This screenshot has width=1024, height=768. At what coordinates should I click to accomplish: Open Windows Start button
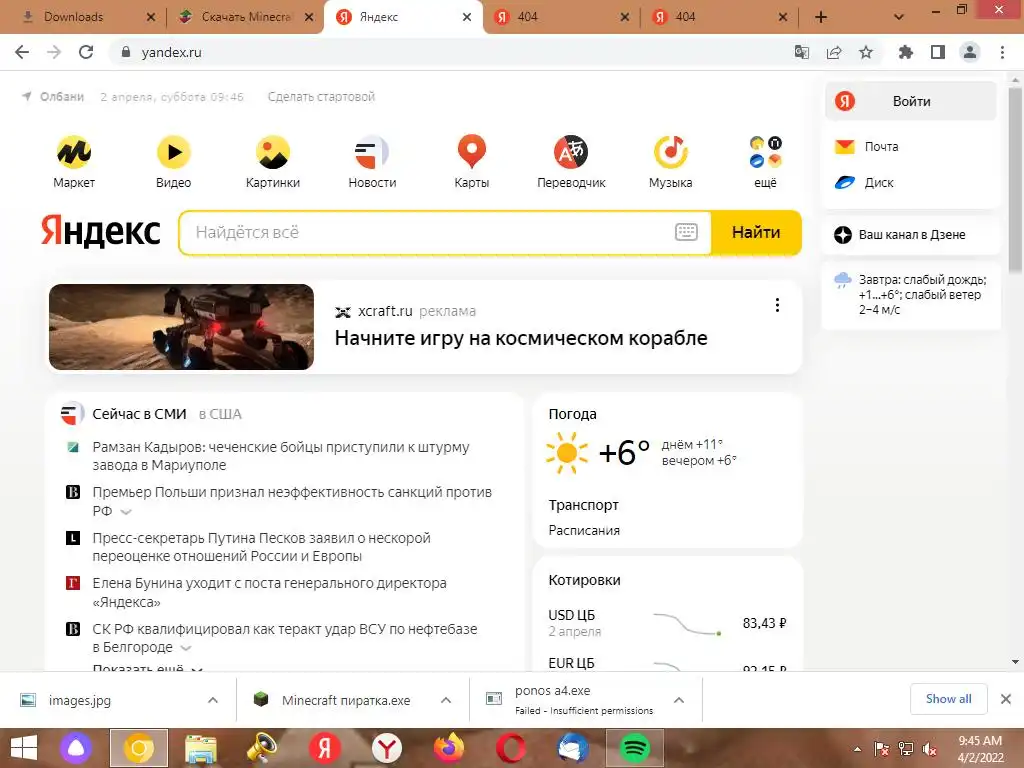click(x=24, y=748)
